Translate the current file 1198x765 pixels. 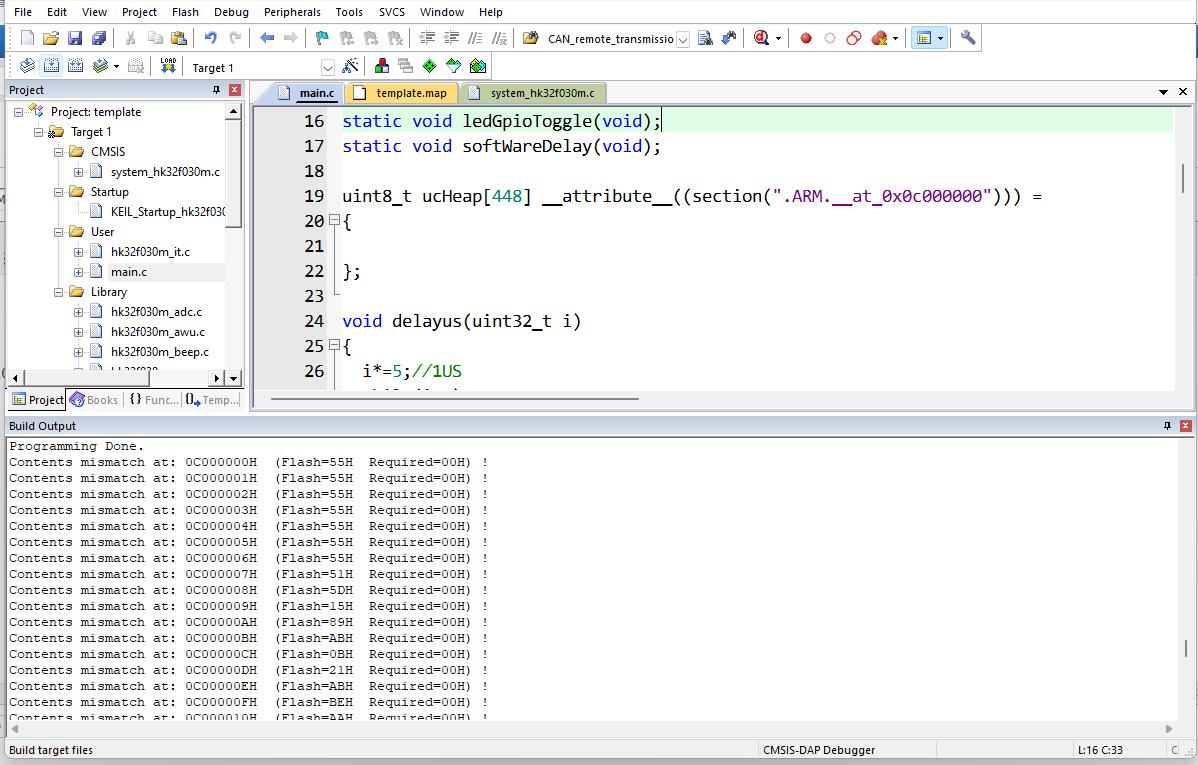point(27,66)
